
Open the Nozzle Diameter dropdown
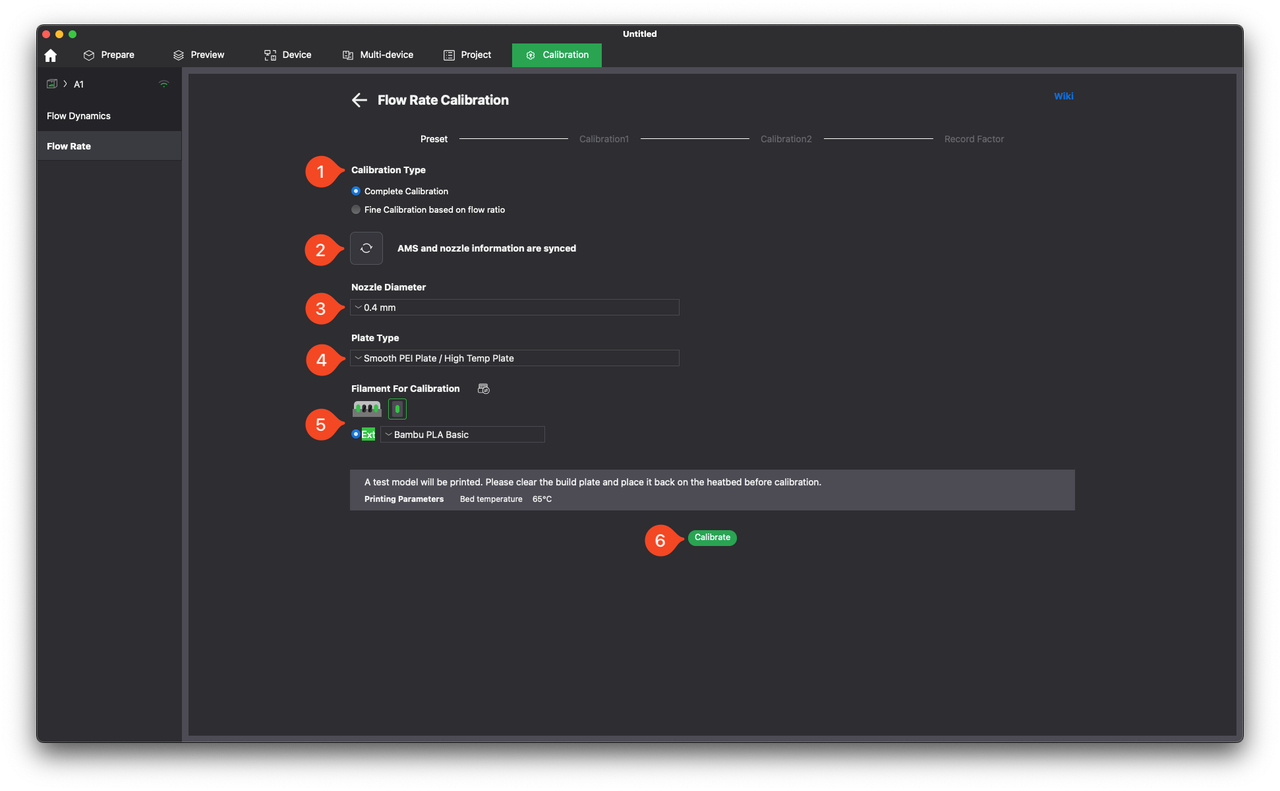tap(514, 308)
